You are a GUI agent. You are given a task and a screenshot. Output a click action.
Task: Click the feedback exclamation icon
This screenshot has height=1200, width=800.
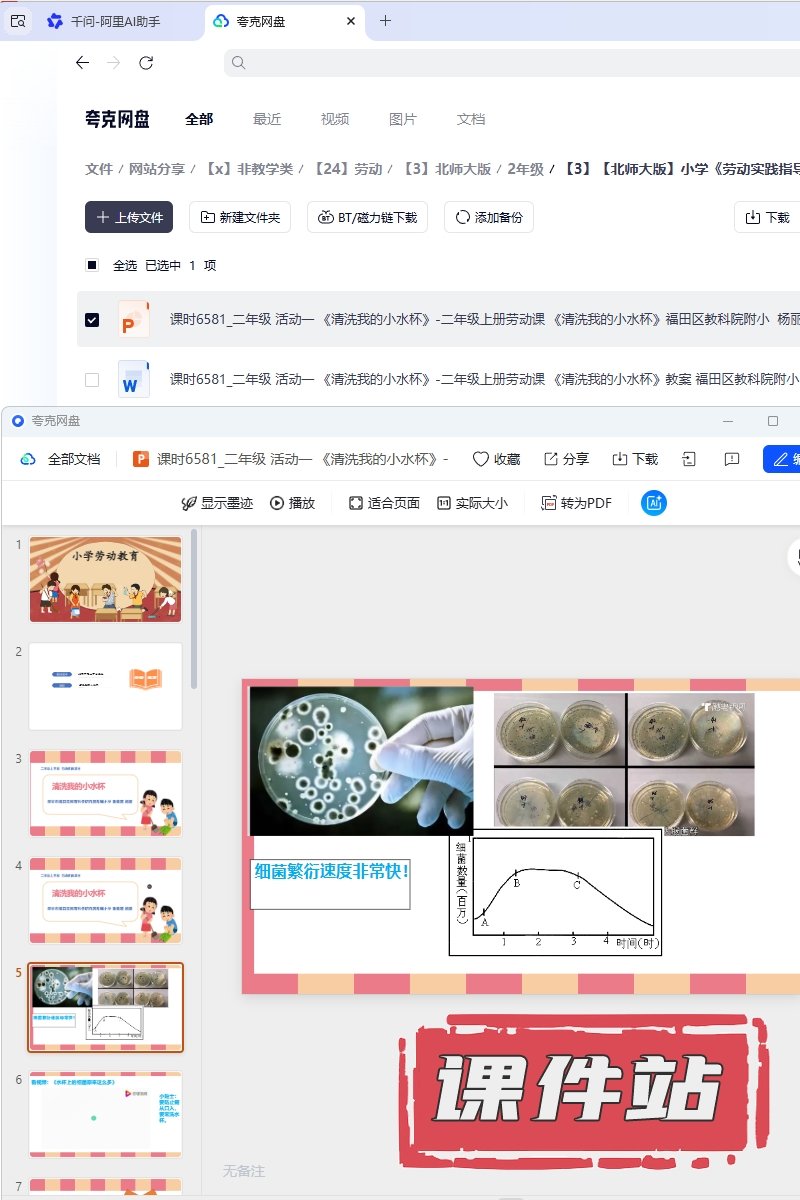pyautogui.click(x=732, y=459)
